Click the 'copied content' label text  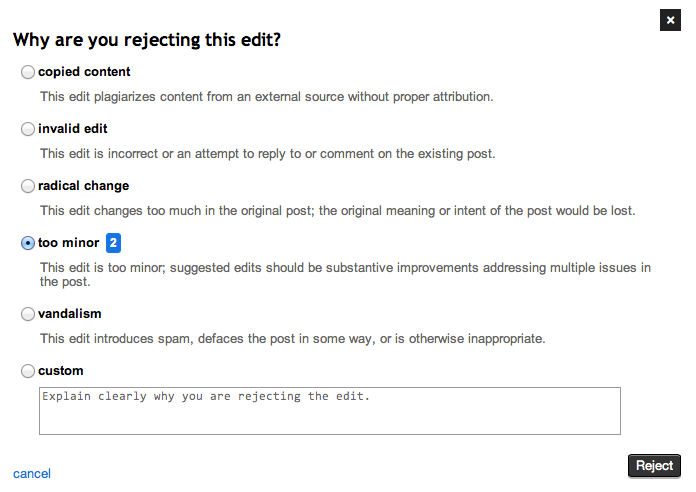coord(84,72)
